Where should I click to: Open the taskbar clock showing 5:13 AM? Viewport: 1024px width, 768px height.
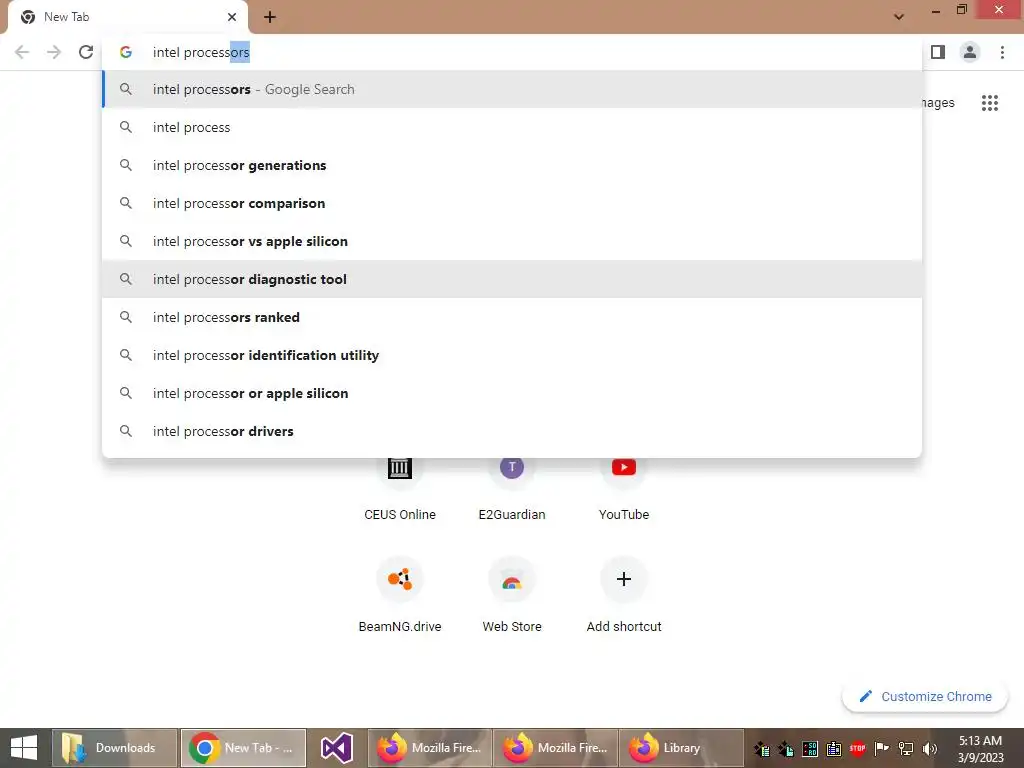[980, 748]
